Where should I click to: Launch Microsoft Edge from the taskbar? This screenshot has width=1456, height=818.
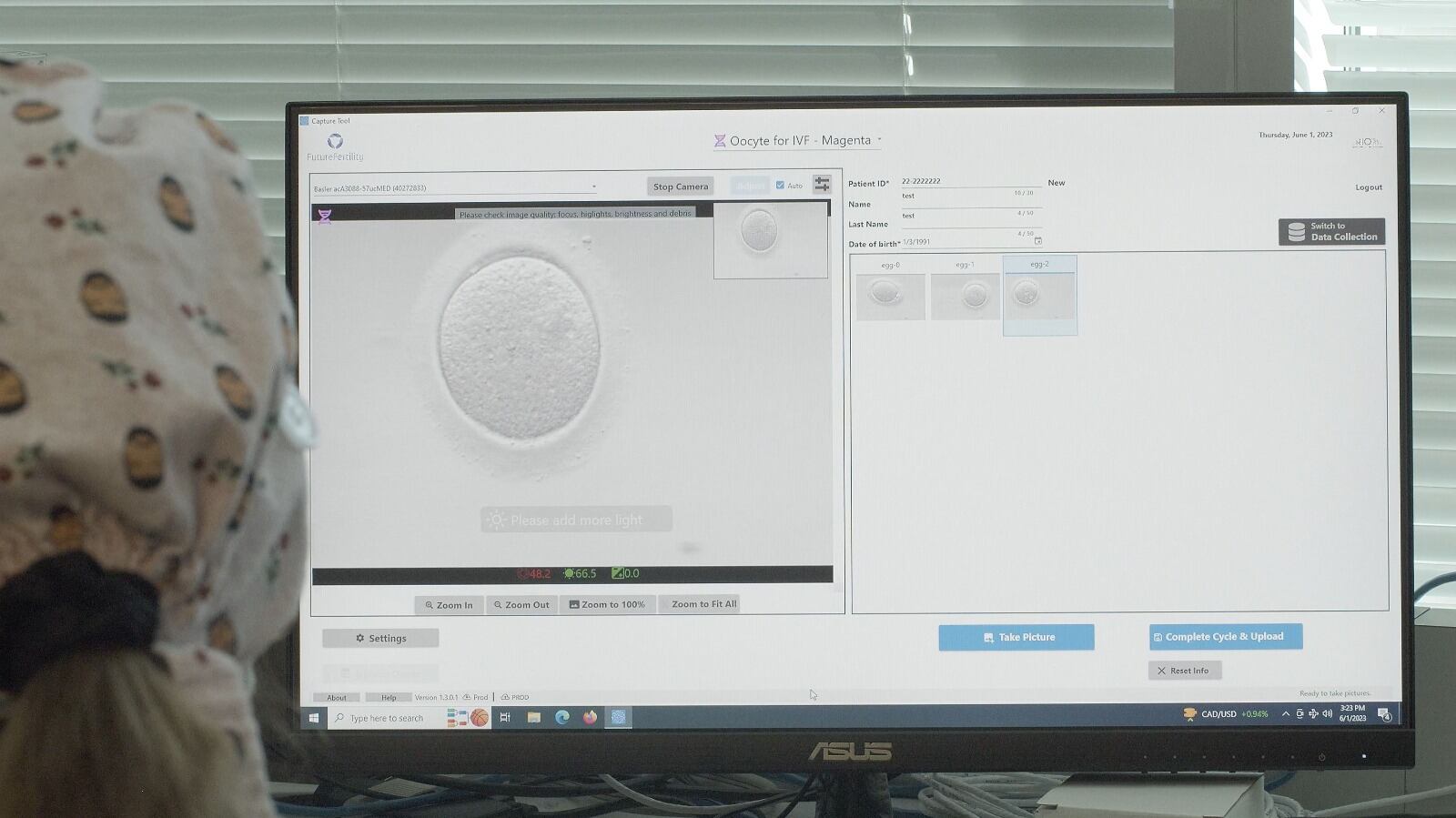[x=562, y=718]
